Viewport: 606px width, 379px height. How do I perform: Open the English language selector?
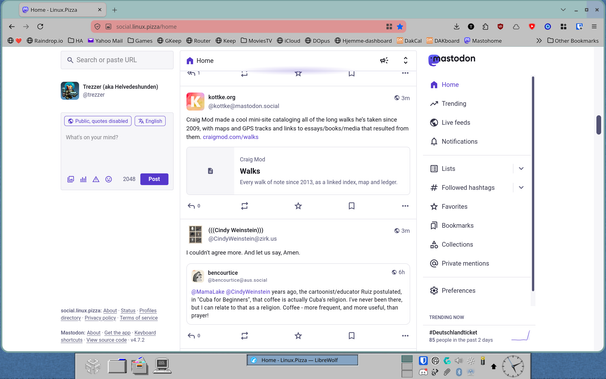(150, 121)
